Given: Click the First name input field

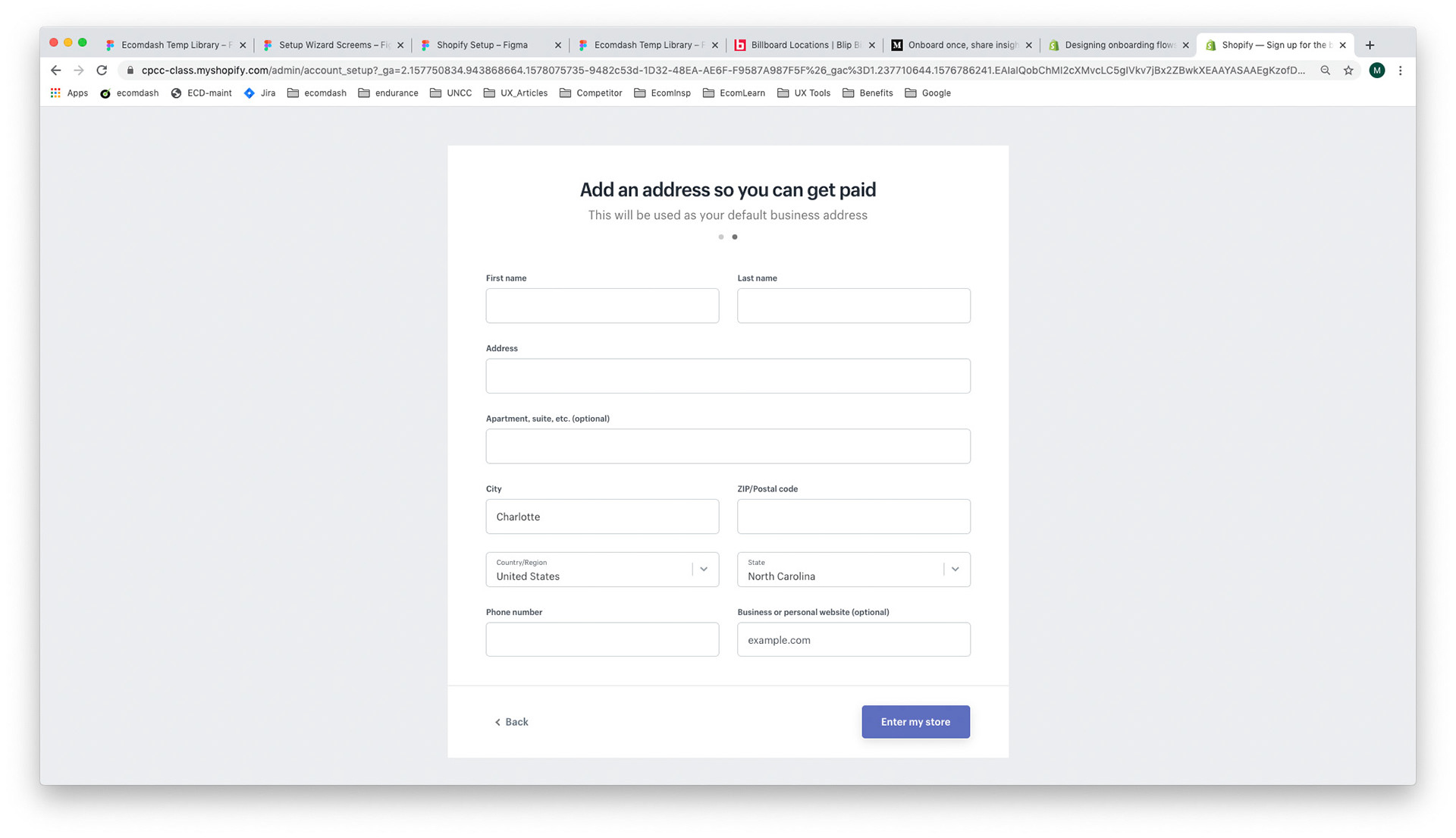Looking at the screenshot, I should (x=602, y=306).
